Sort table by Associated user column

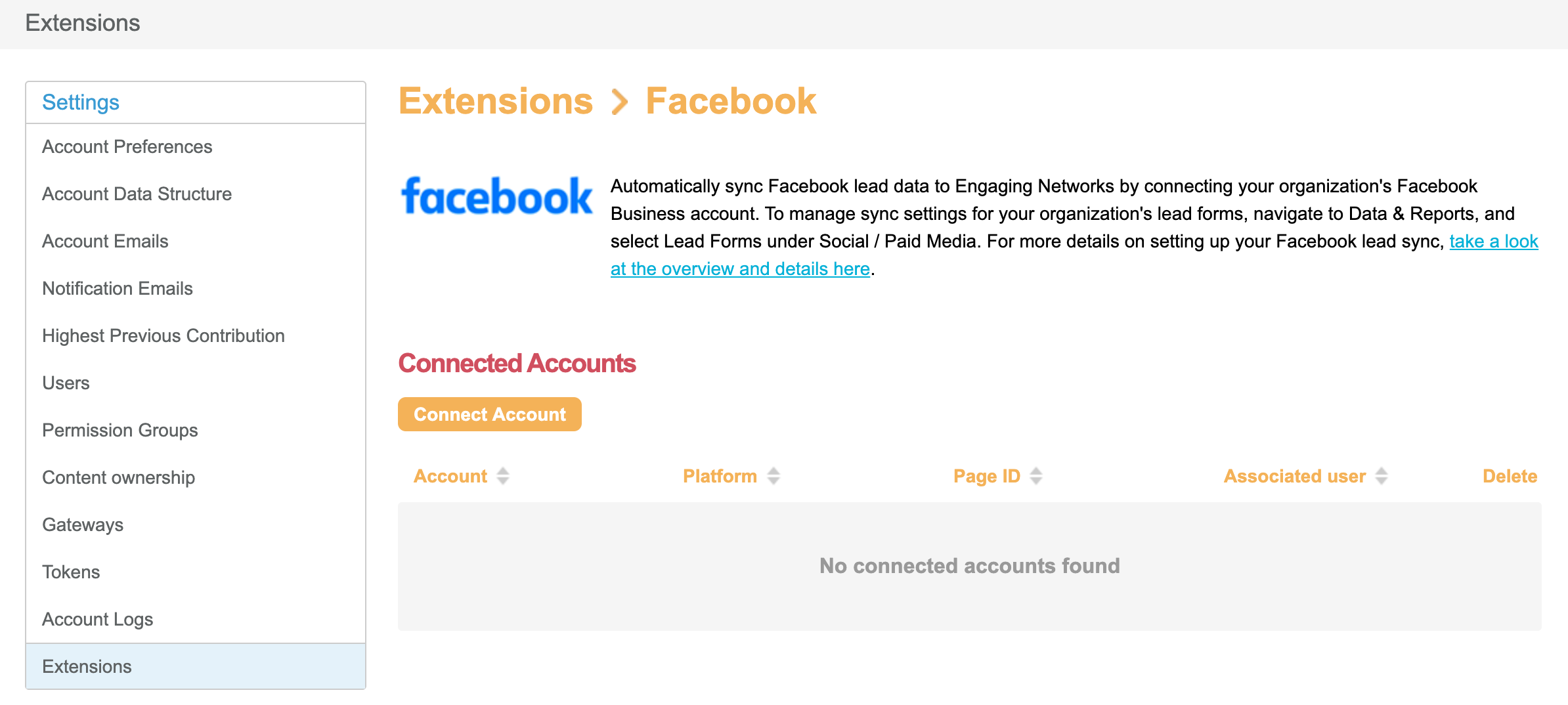tap(1381, 476)
